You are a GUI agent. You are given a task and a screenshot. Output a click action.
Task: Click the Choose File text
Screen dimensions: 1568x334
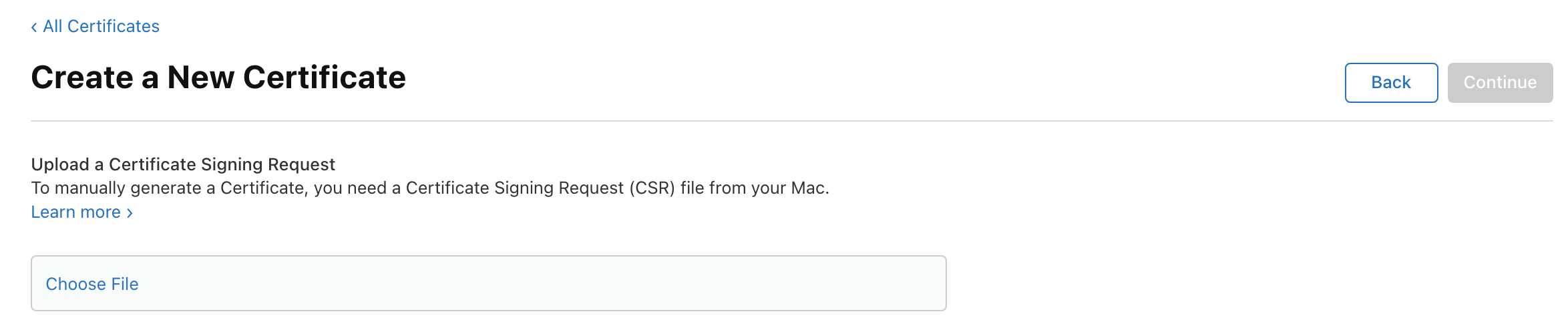[x=92, y=285]
